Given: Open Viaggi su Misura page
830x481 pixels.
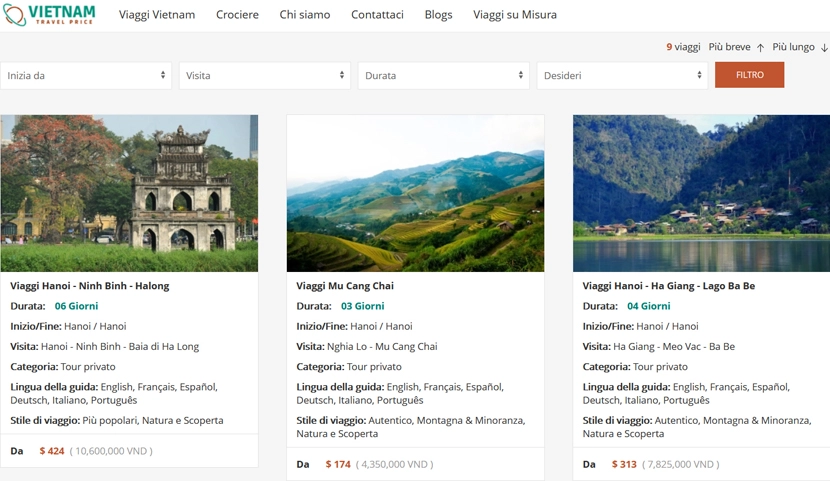Looking at the screenshot, I should click(x=515, y=15).
